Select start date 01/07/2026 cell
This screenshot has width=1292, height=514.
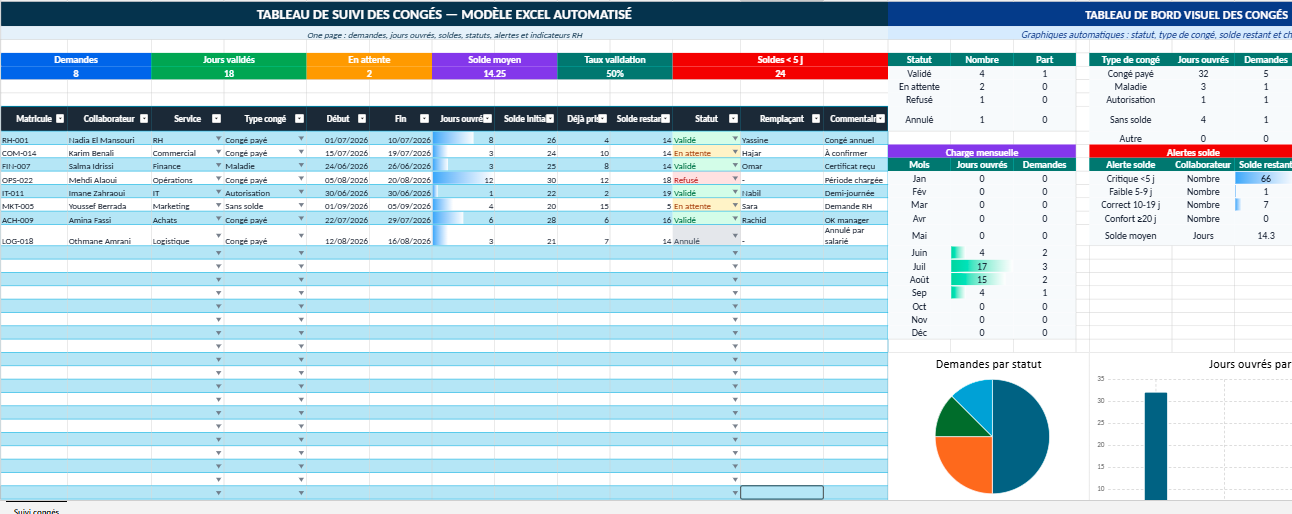338,140
